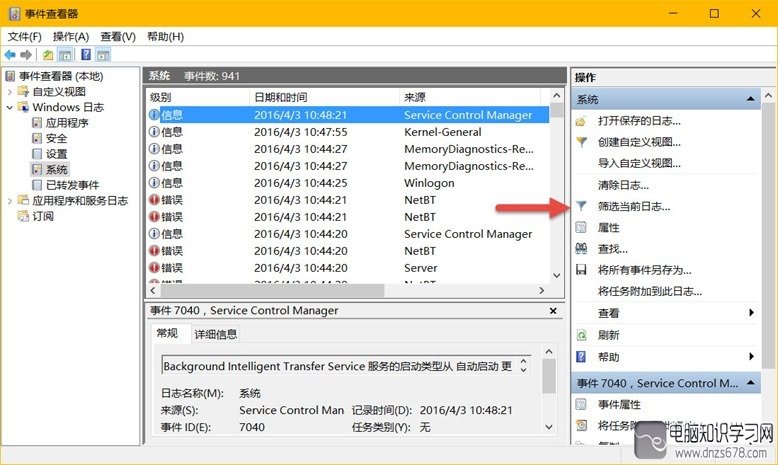Screen dimensions: 778x465
Task: Click 将任务附加到此日志 action
Action: 649,292
